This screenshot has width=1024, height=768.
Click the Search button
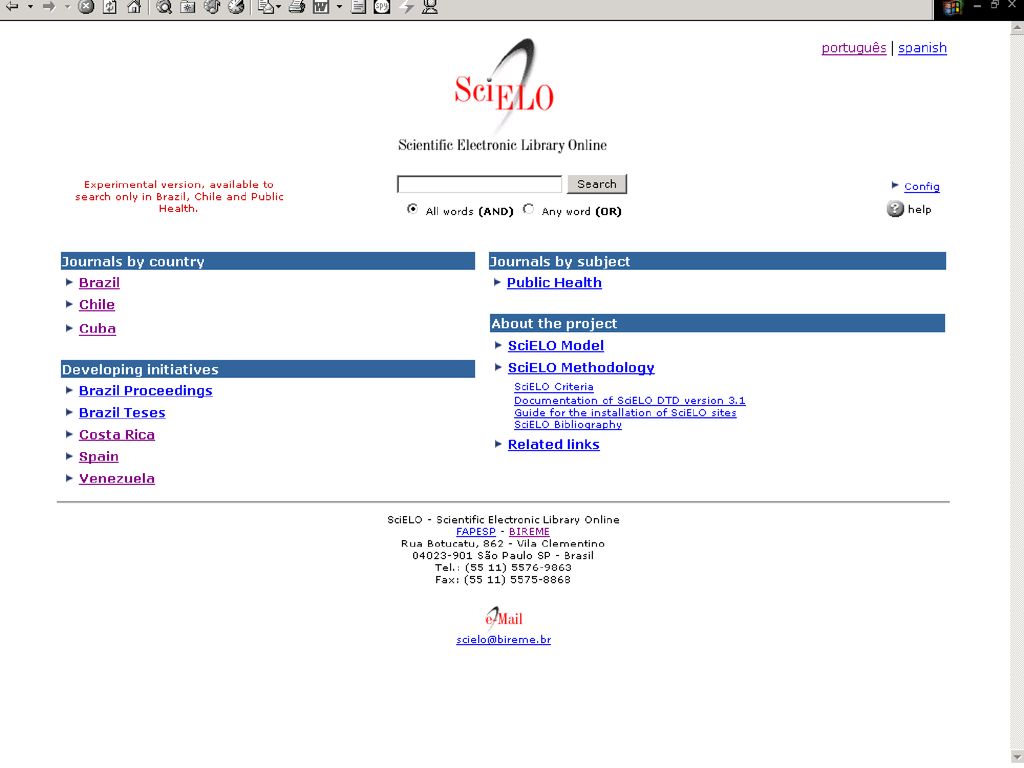pos(597,184)
